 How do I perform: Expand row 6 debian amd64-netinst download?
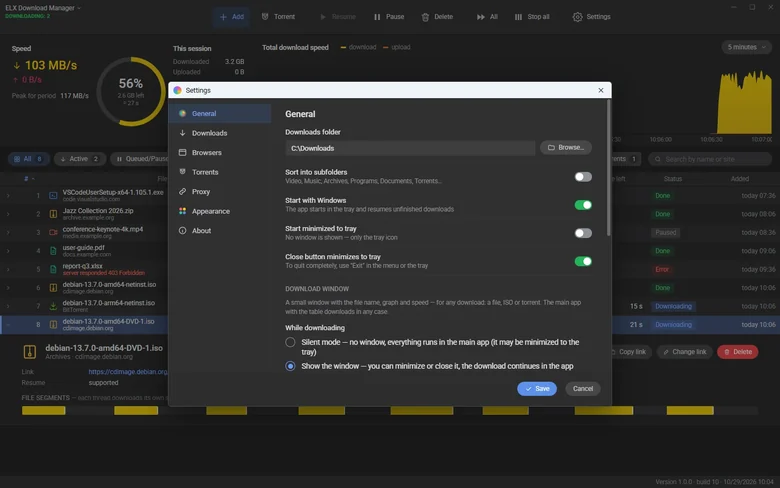click(x=8, y=288)
